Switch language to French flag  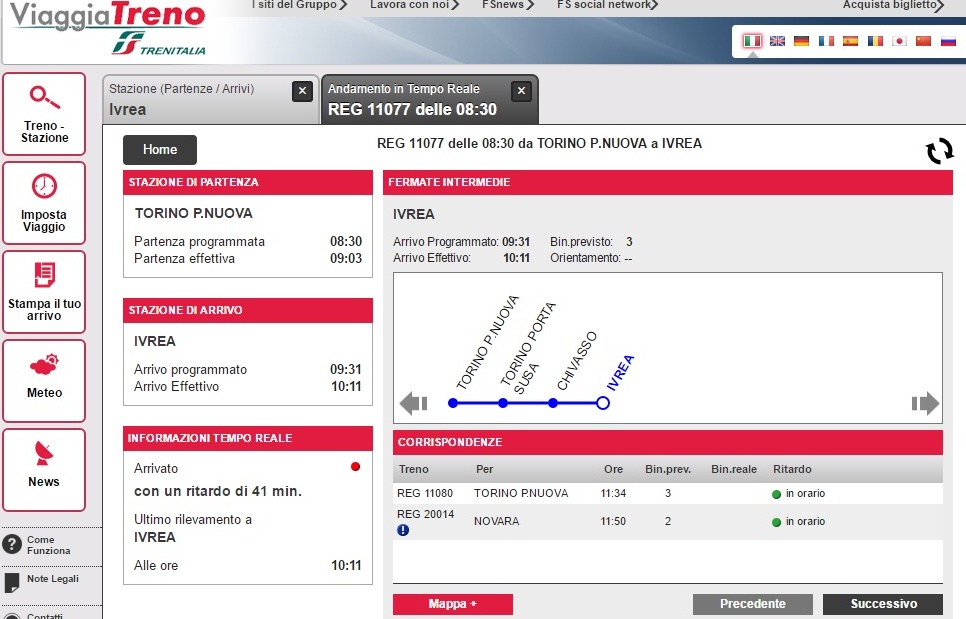pyautogui.click(x=826, y=41)
